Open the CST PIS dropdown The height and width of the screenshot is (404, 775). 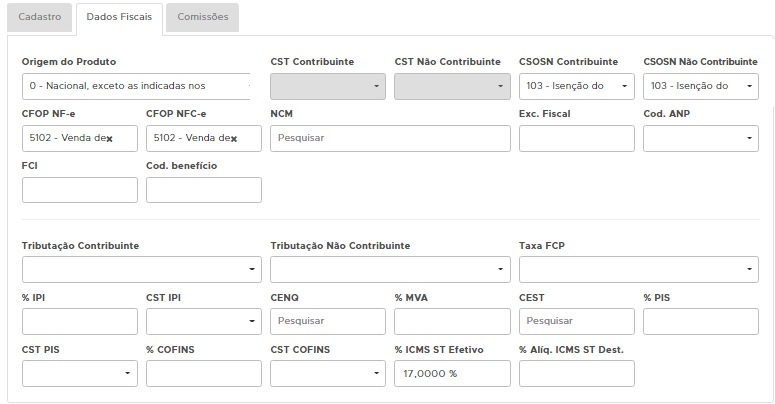click(x=79, y=373)
